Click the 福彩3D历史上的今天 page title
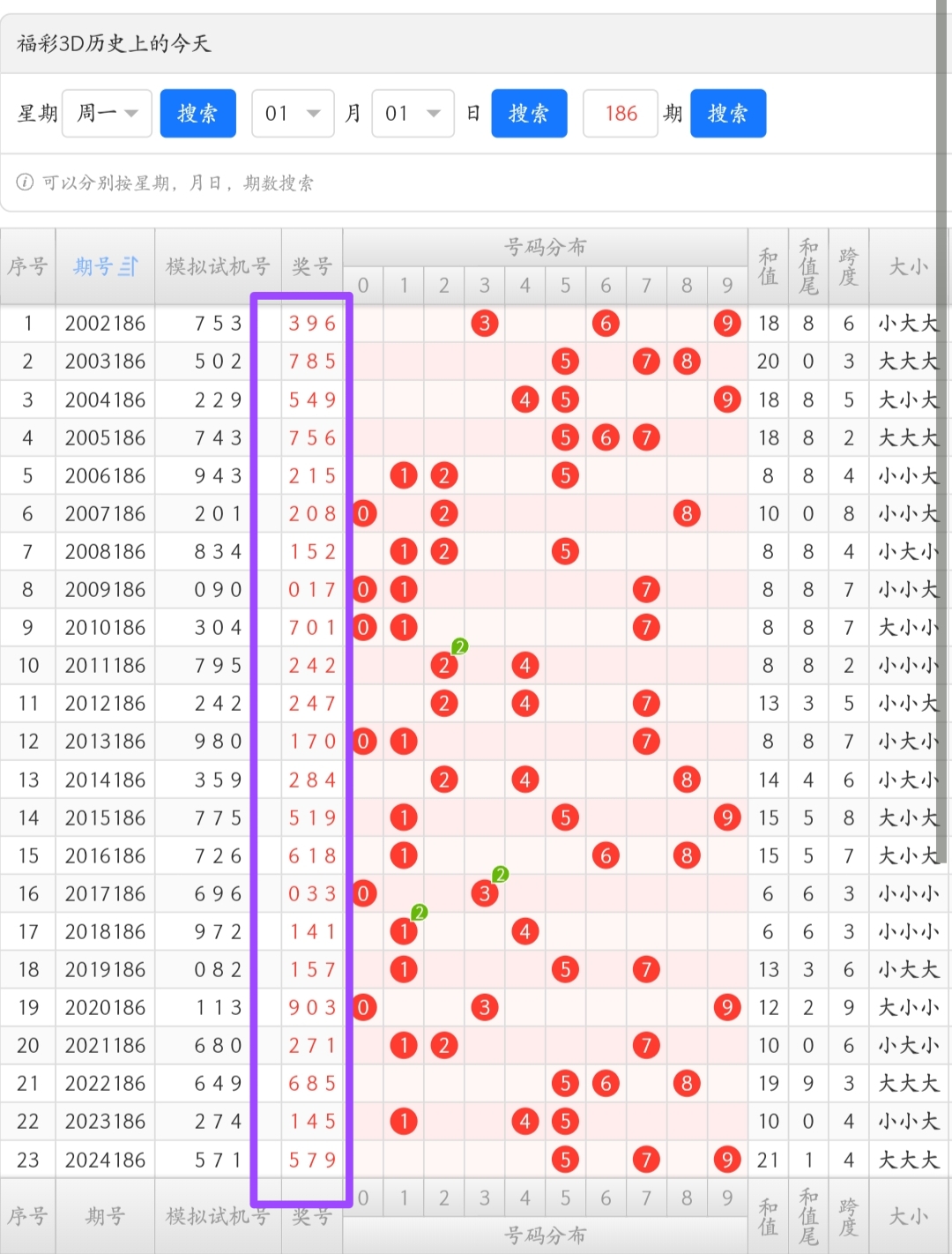The height and width of the screenshot is (1254, 952). (x=114, y=43)
